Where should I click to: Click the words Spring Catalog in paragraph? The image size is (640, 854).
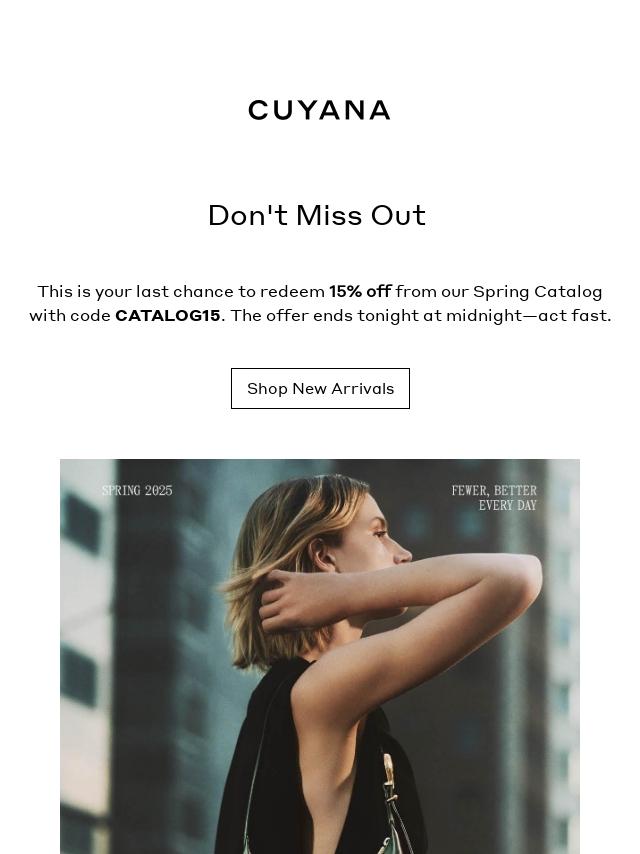click(537, 292)
